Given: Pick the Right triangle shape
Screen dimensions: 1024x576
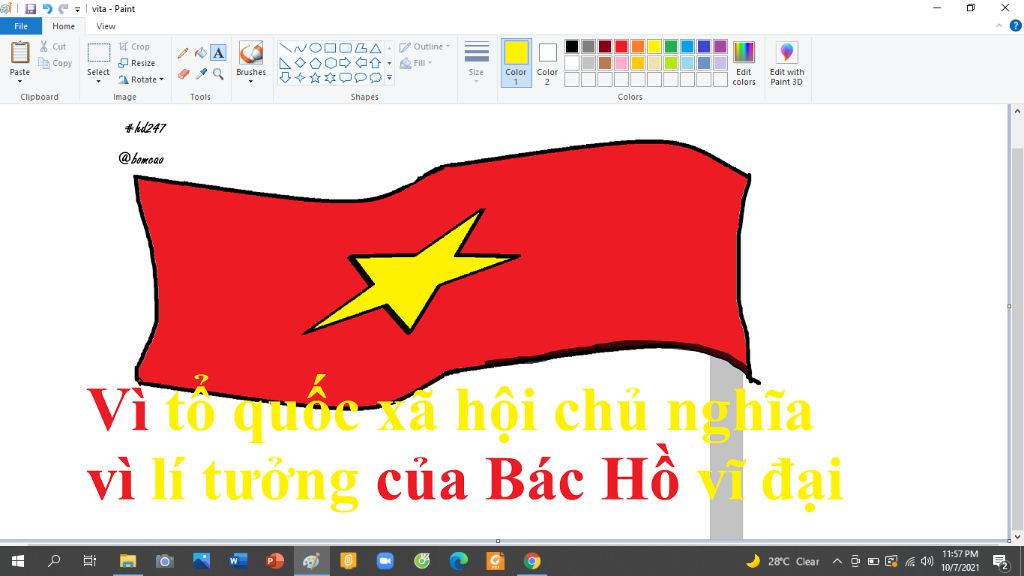Looking at the screenshot, I should point(285,63).
